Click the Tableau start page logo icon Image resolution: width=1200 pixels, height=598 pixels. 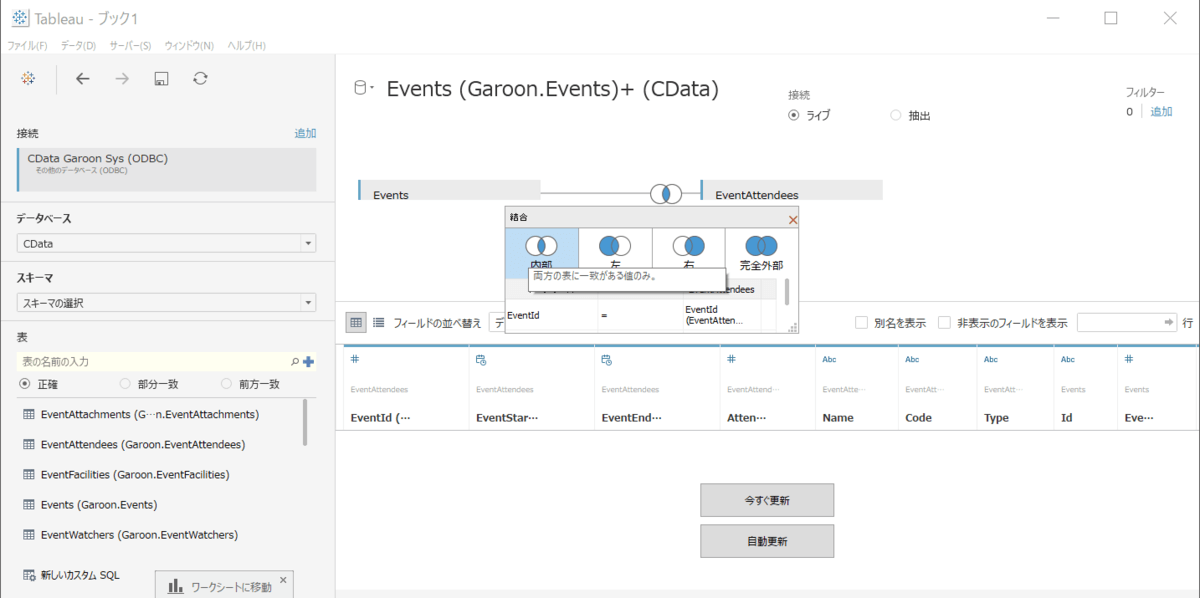tap(28, 78)
